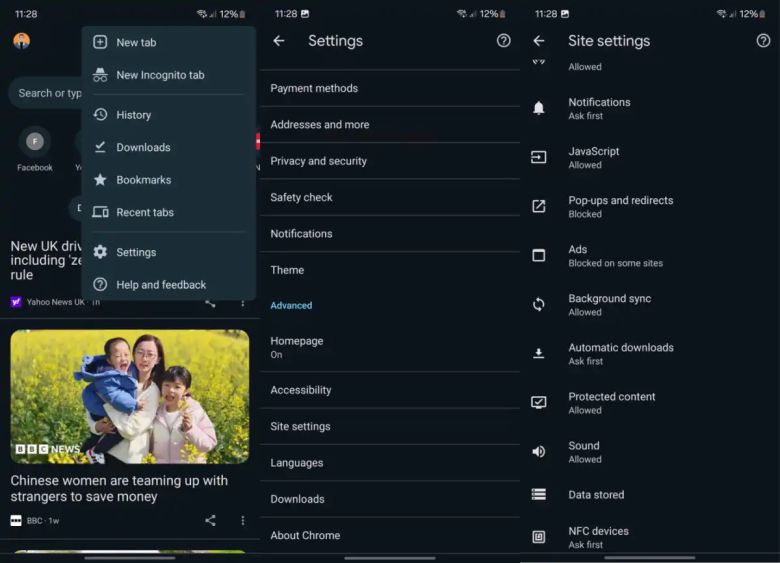
Task: Open Privacy and security settings
Action: (318, 161)
